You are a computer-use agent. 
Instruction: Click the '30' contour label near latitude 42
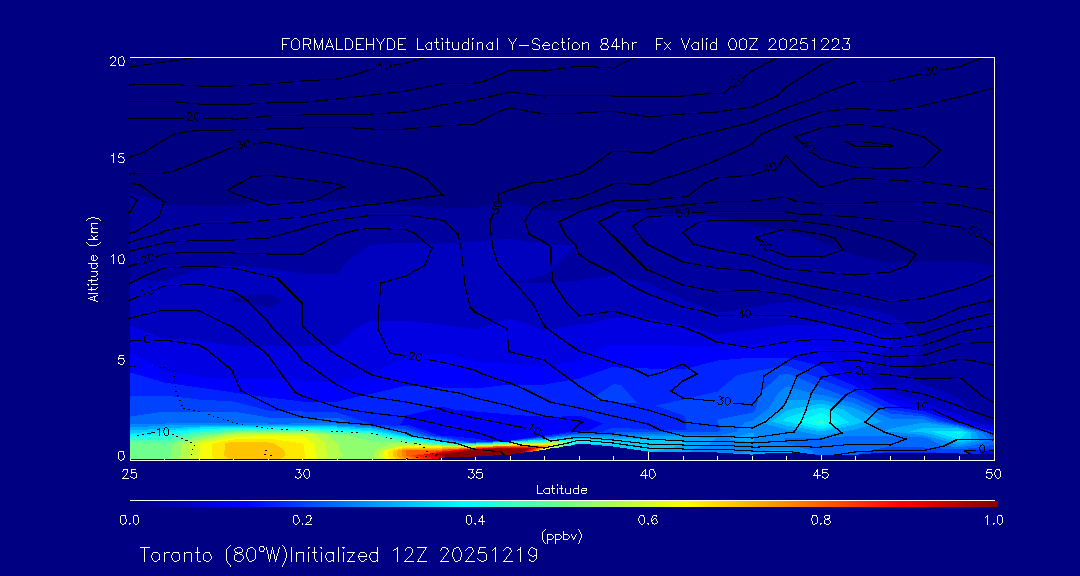pyautogui.click(x=725, y=401)
